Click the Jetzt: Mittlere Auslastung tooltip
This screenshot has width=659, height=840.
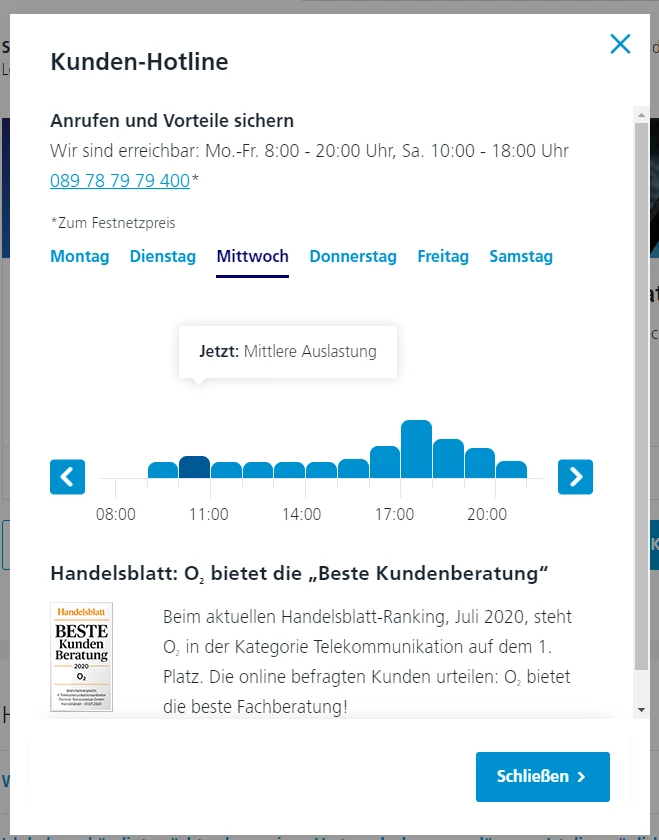(288, 351)
